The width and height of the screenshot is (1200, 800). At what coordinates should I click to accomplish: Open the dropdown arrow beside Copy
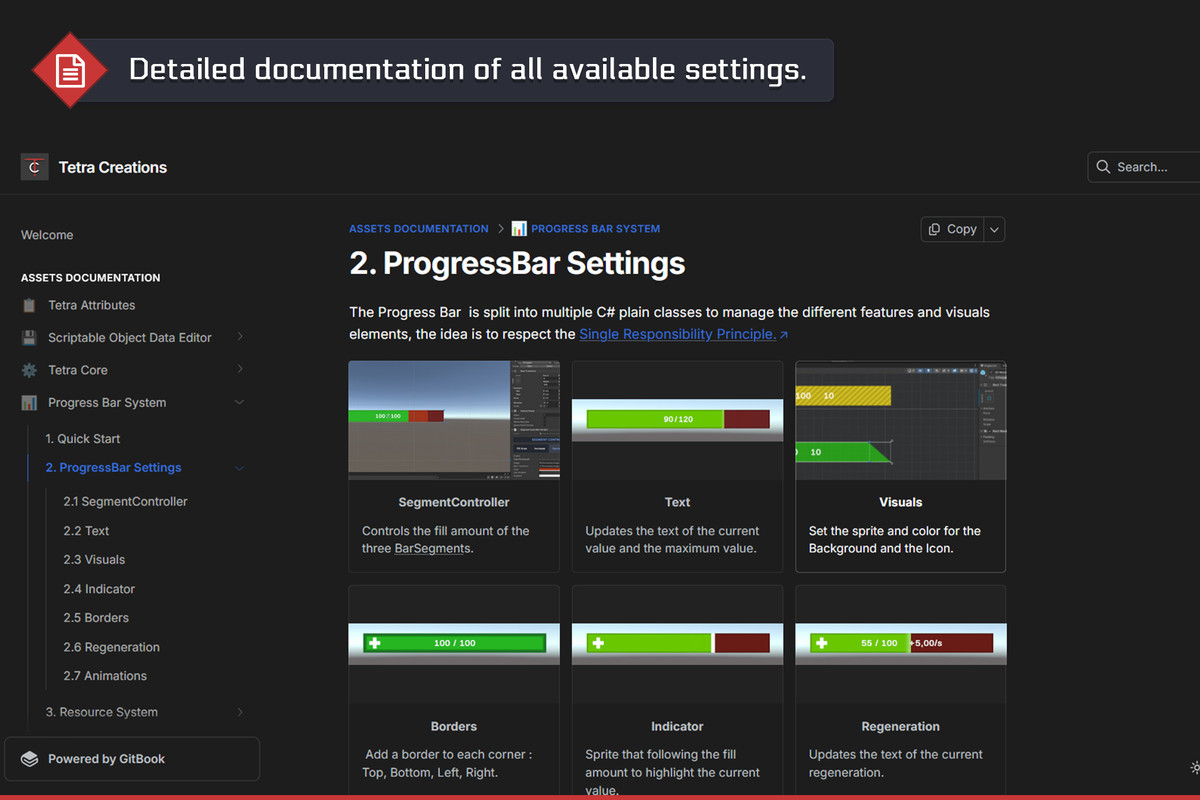(x=994, y=229)
